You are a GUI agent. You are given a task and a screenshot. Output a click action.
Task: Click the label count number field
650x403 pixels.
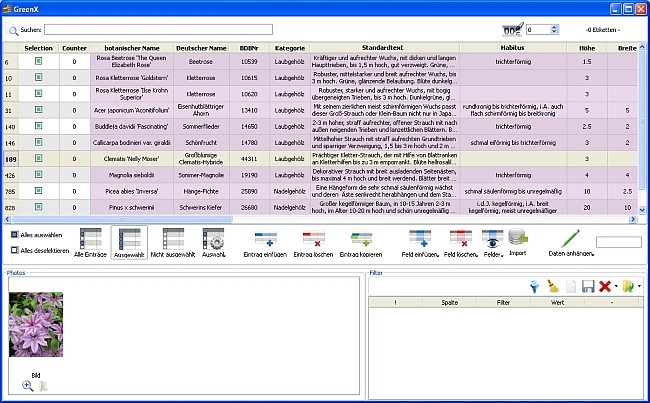pyautogui.click(x=538, y=29)
